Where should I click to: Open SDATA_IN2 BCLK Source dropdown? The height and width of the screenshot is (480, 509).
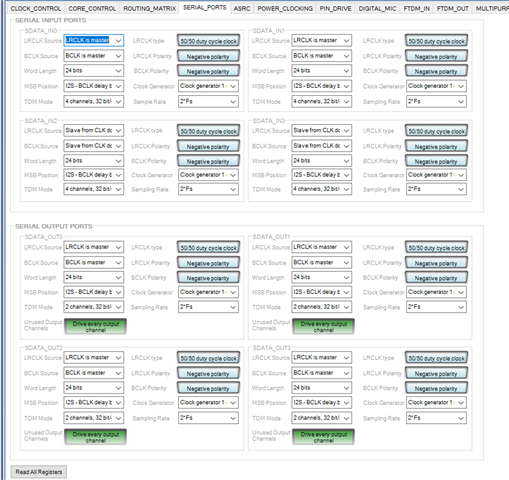94,146
